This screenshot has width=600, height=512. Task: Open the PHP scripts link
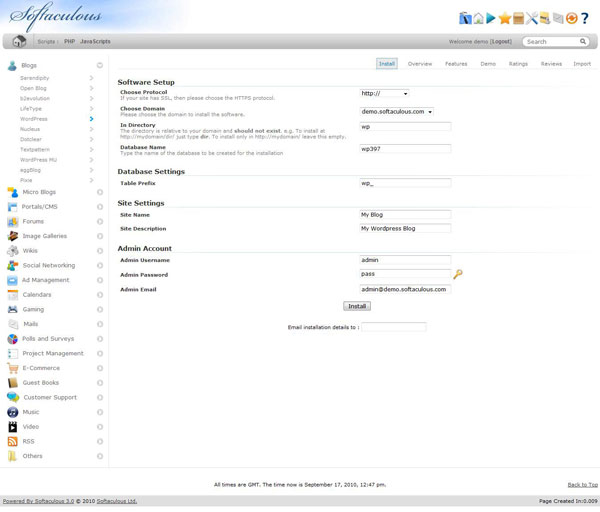[69, 41]
